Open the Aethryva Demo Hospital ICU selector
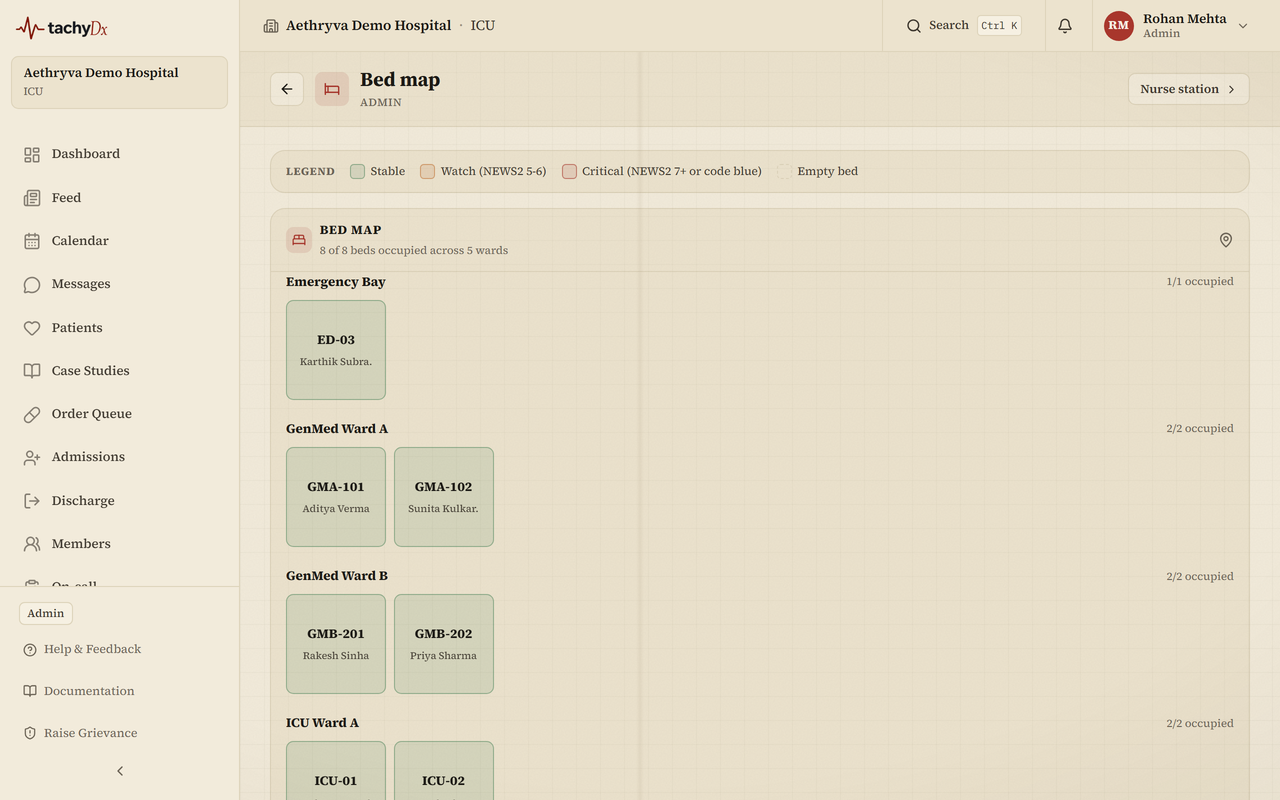 pos(119,82)
